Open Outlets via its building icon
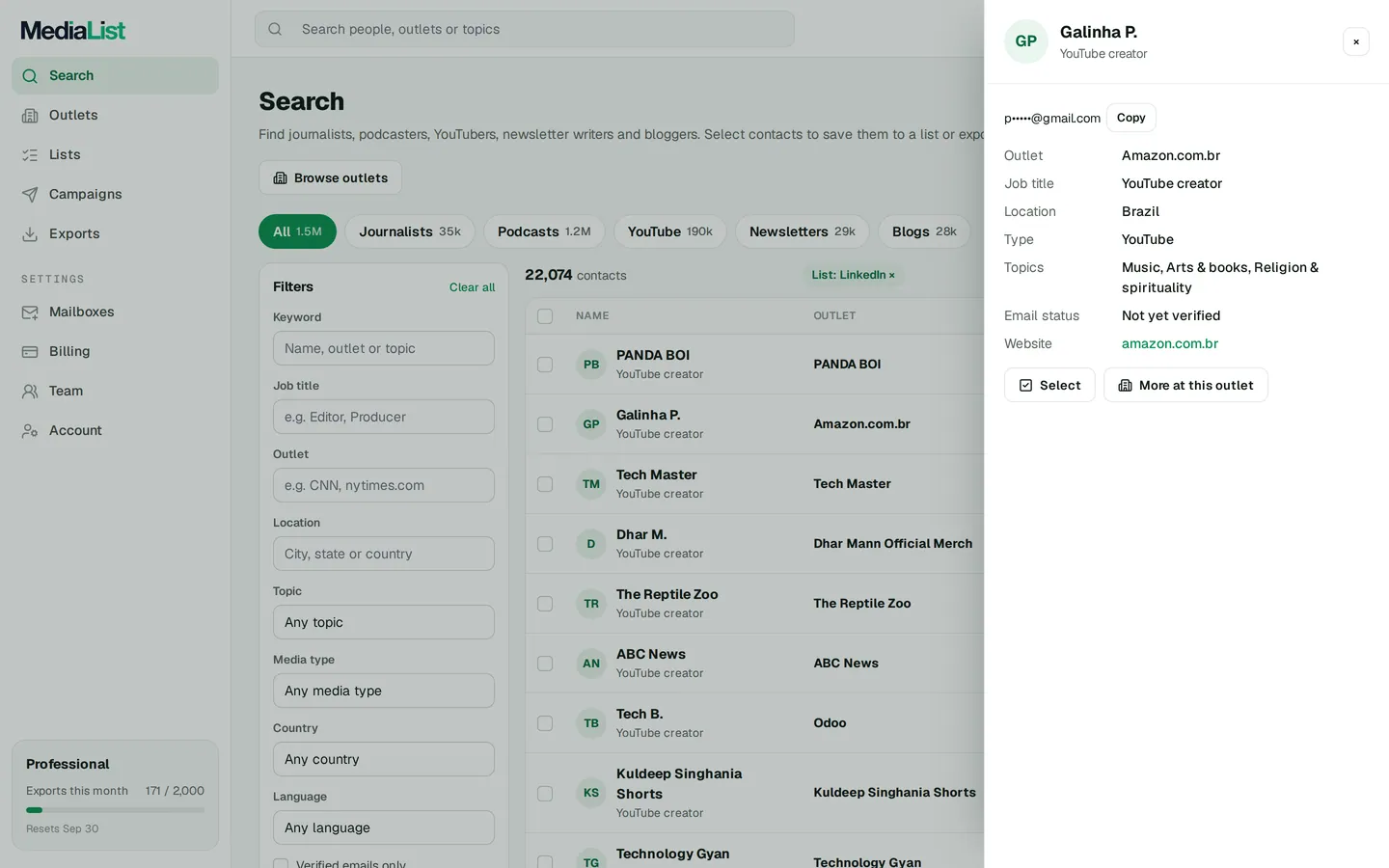1389x868 pixels. [x=30, y=115]
